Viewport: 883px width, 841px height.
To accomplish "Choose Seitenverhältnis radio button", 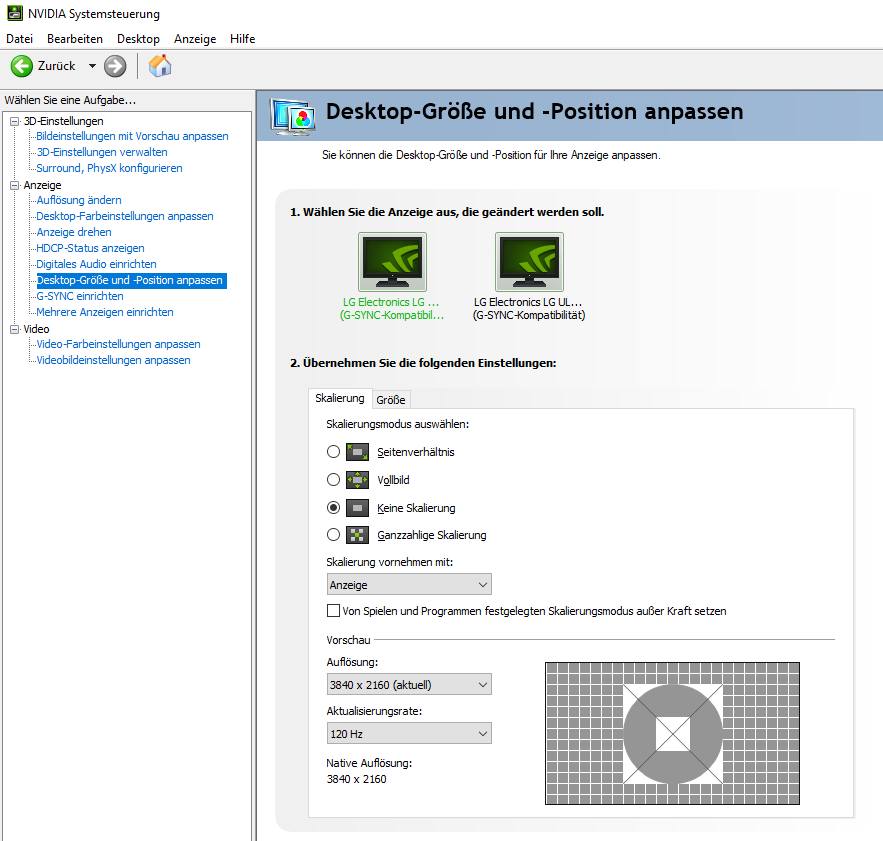I will coord(333,452).
